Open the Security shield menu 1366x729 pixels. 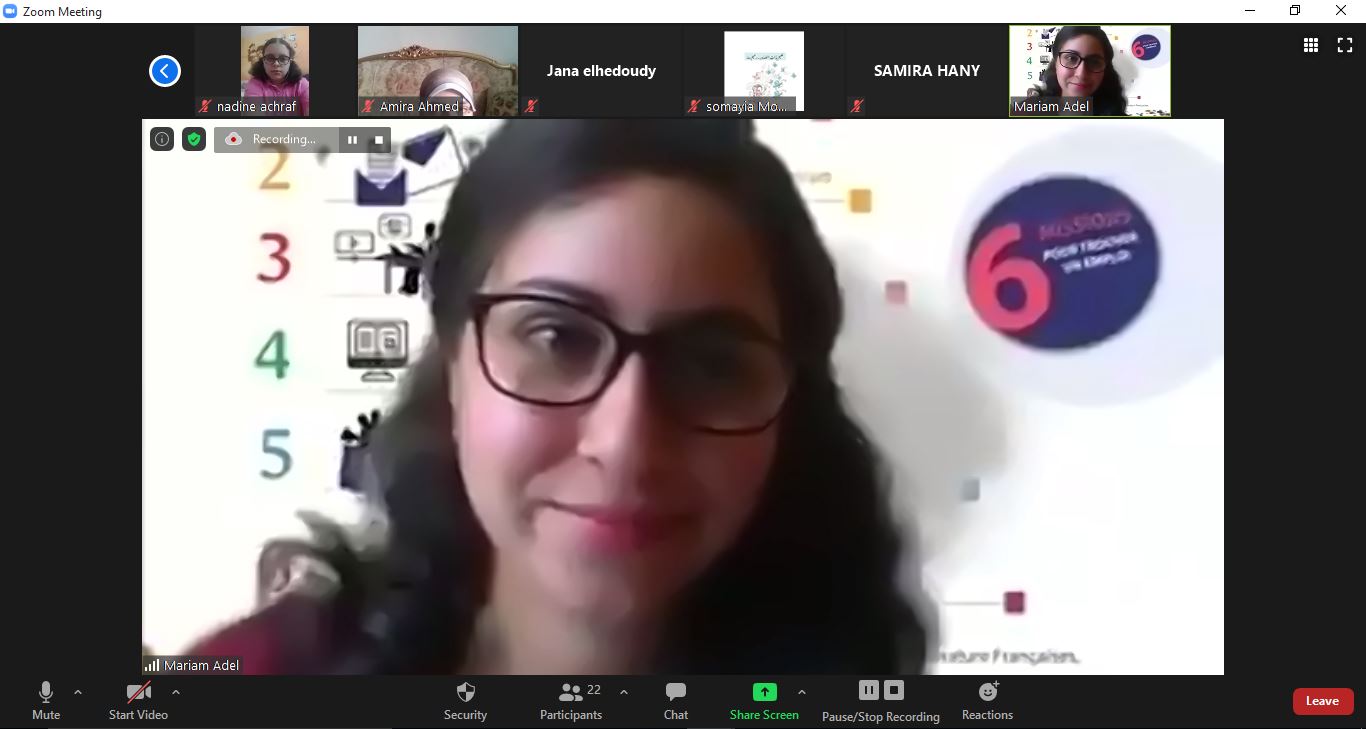coord(465,700)
